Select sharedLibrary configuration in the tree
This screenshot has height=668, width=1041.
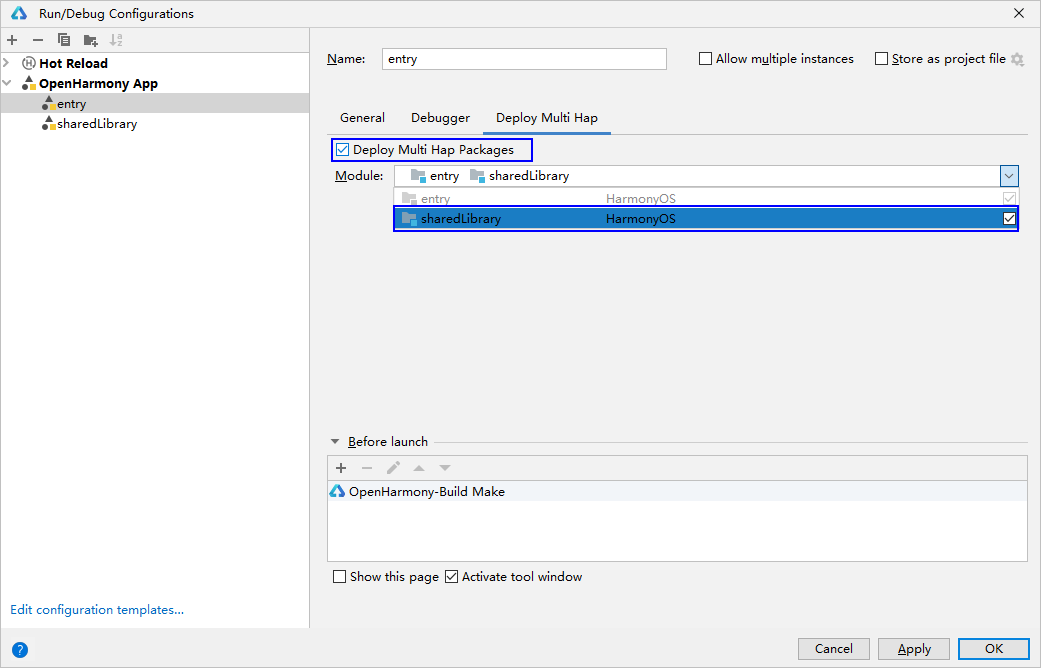pyautogui.click(x=97, y=124)
